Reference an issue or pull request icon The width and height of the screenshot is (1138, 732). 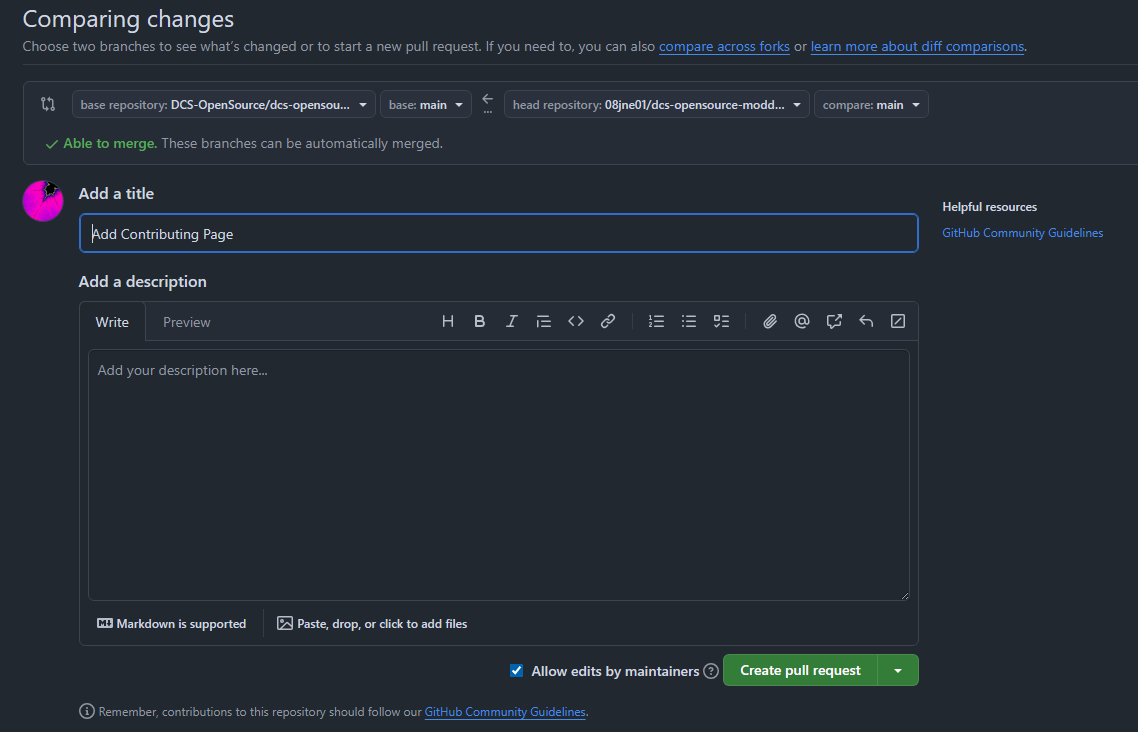click(x=834, y=321)
